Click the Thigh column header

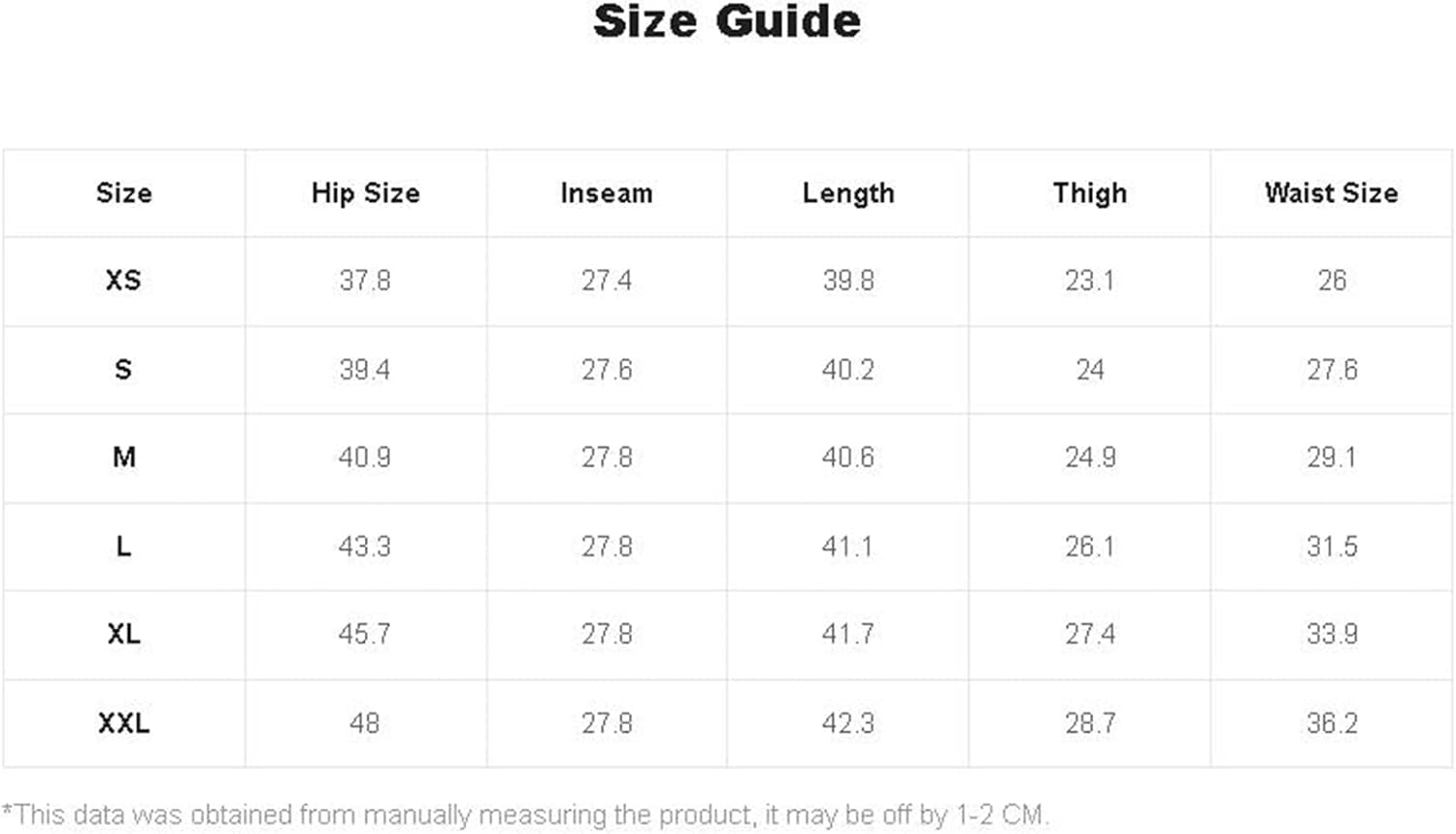coord(1090,193)
